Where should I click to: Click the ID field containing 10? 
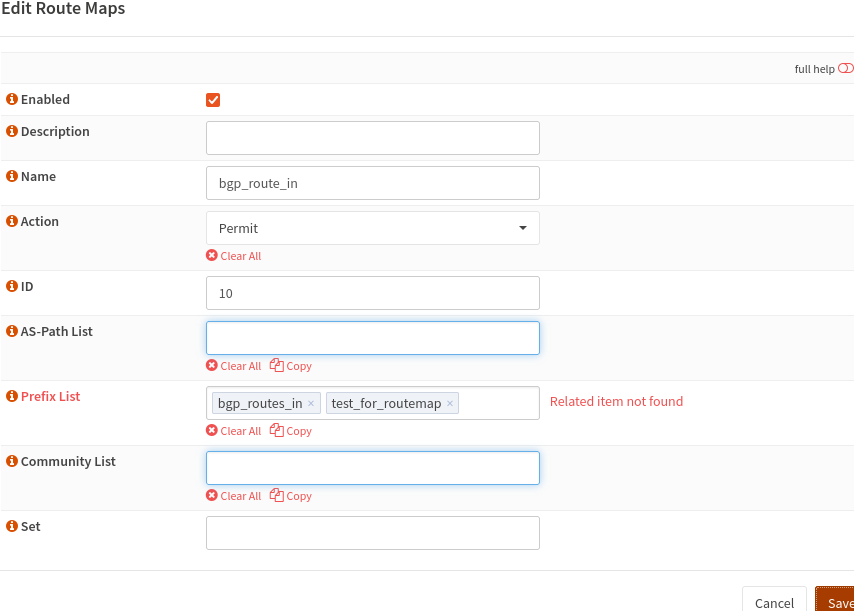click(x=373, y=293)
